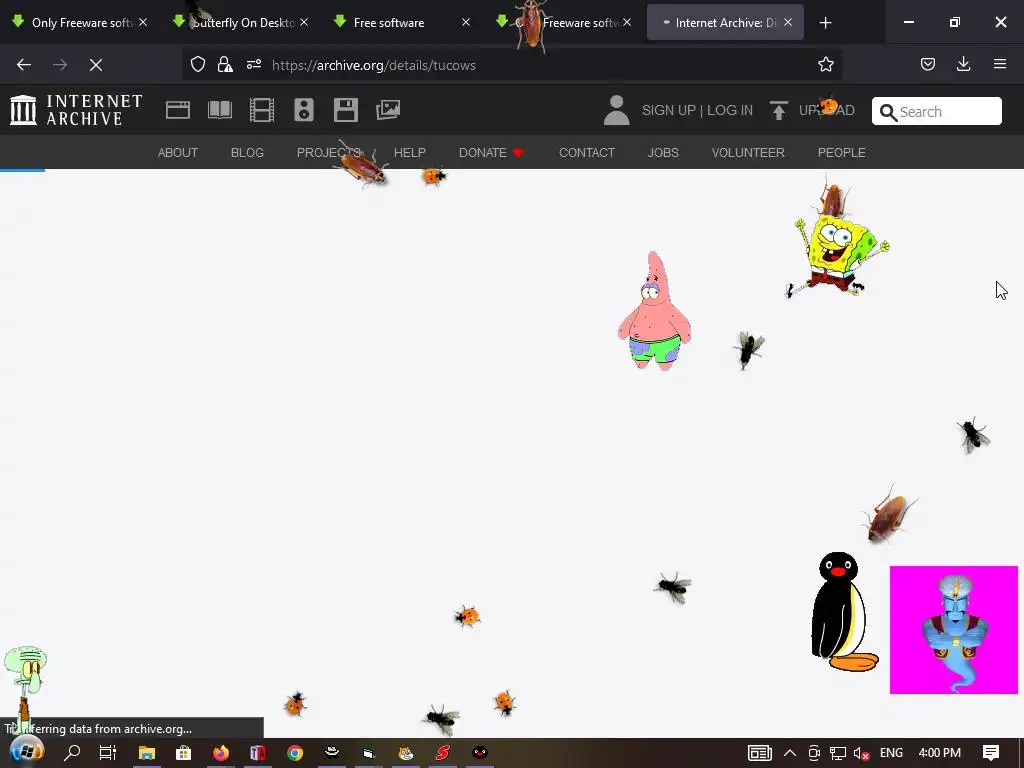Click the blue genie on magenta square
Screen dimensions: 1024x768
click(953, 630)
